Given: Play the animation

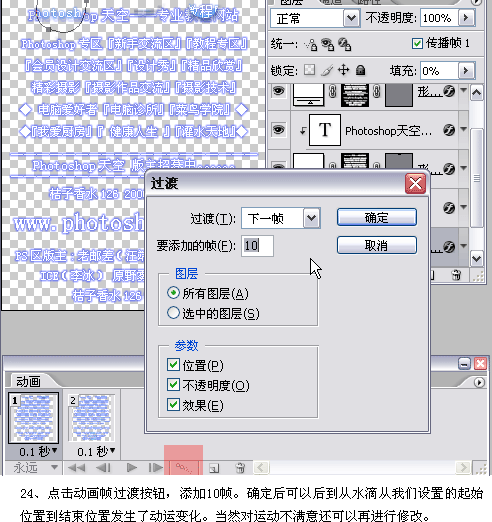Looking at the screenshot, I should pos(132,468).
